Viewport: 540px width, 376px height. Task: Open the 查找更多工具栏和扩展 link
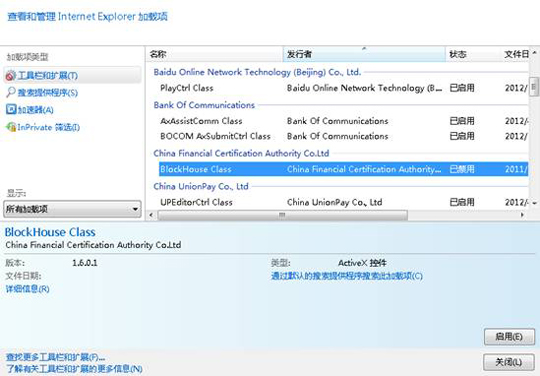pos(55,357)
